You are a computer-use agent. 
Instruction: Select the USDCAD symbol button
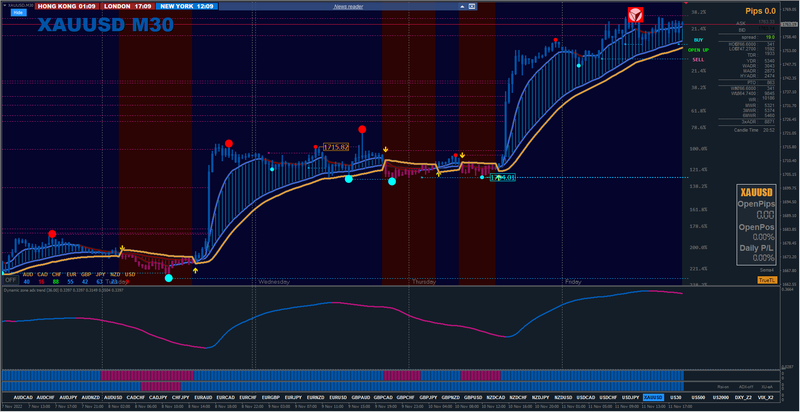click(585, 397)
